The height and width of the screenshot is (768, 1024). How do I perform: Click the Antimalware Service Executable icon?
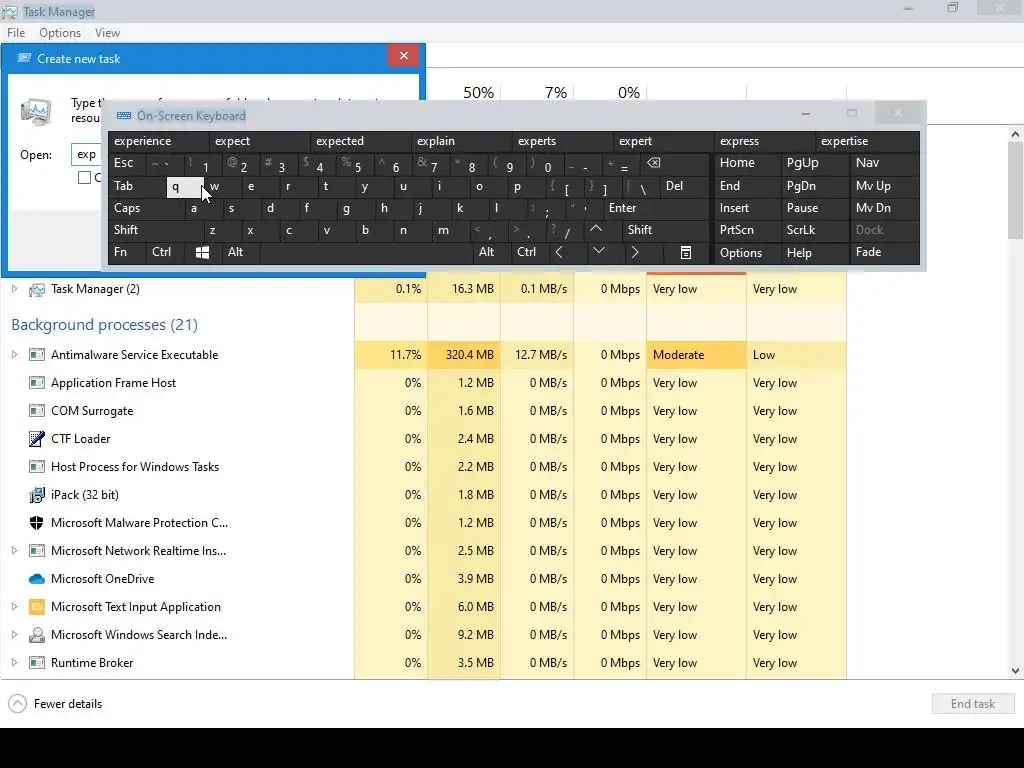(x=37, y=355)
